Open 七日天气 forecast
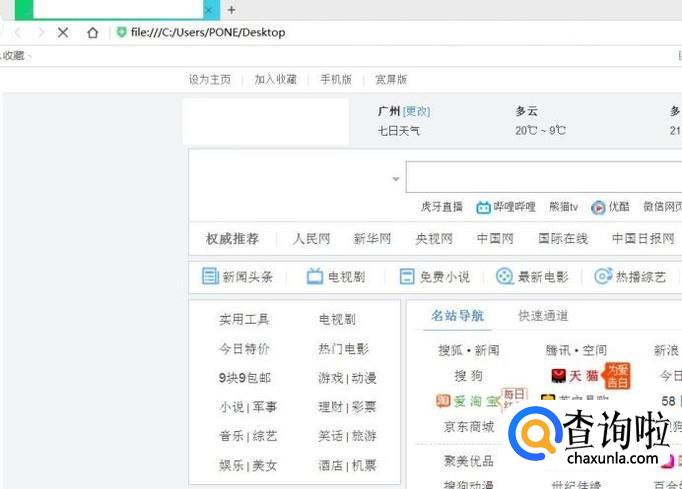Viewport: 682px width, 489px height. 399,131
